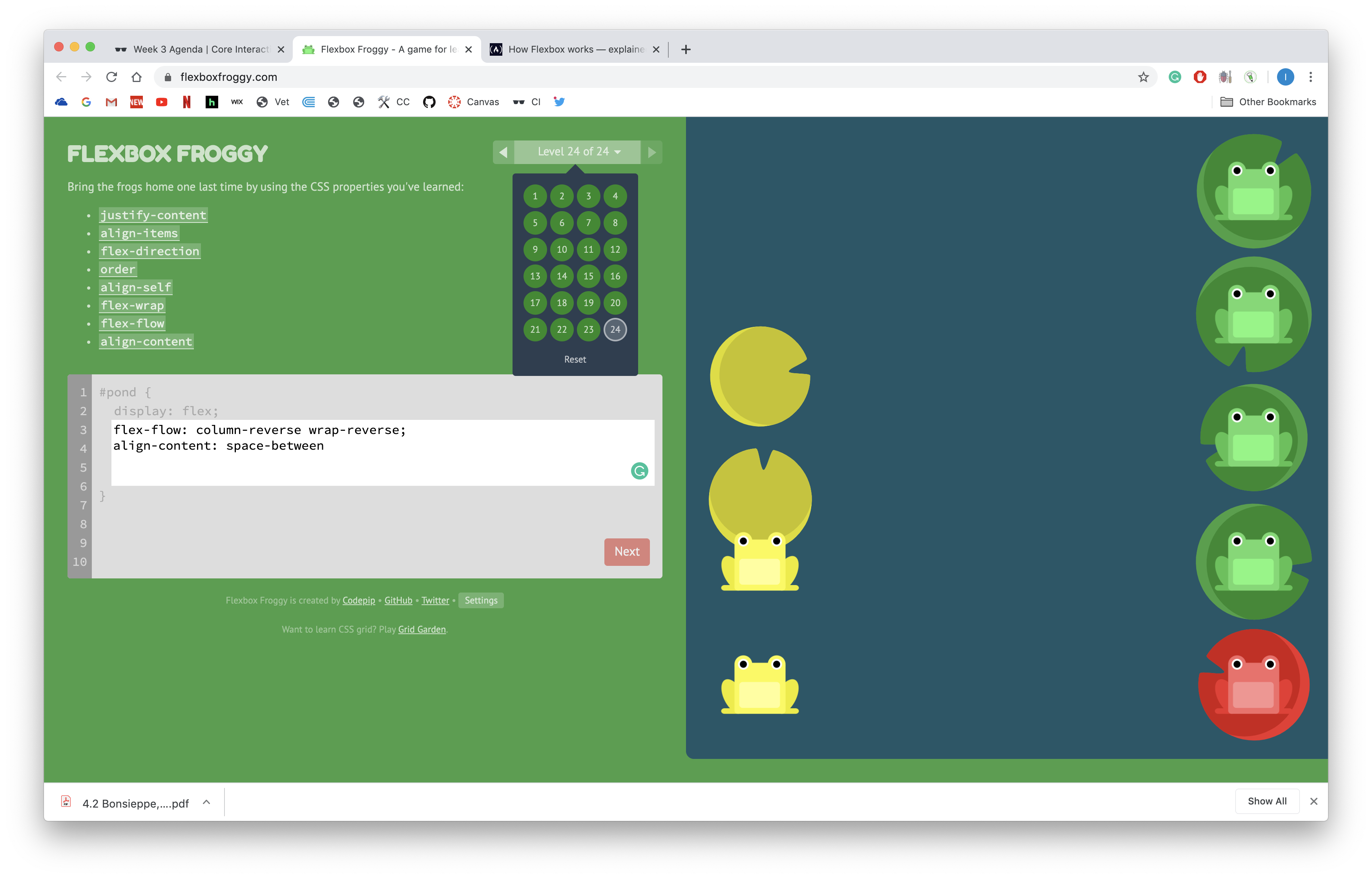
Task: Open the Netflix bookmark
Action: tap(187, 102)
